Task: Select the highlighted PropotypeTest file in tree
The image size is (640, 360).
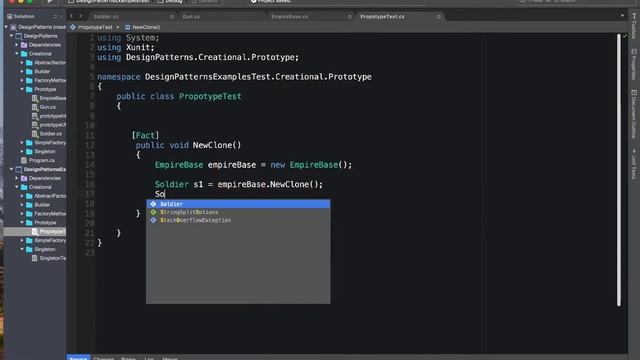Action: pos(35,231)
